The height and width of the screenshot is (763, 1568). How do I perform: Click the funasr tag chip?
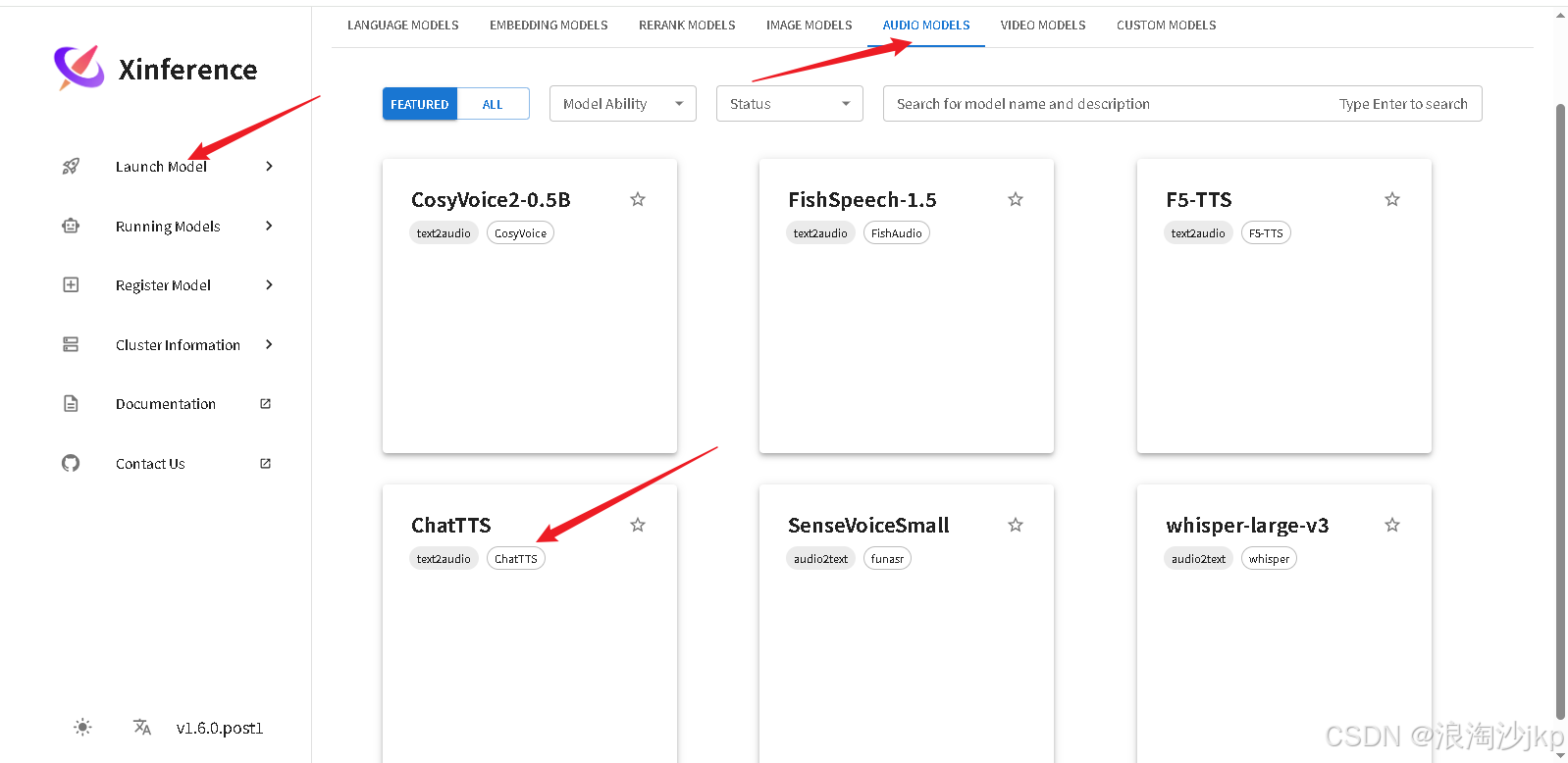coord(887,558)
